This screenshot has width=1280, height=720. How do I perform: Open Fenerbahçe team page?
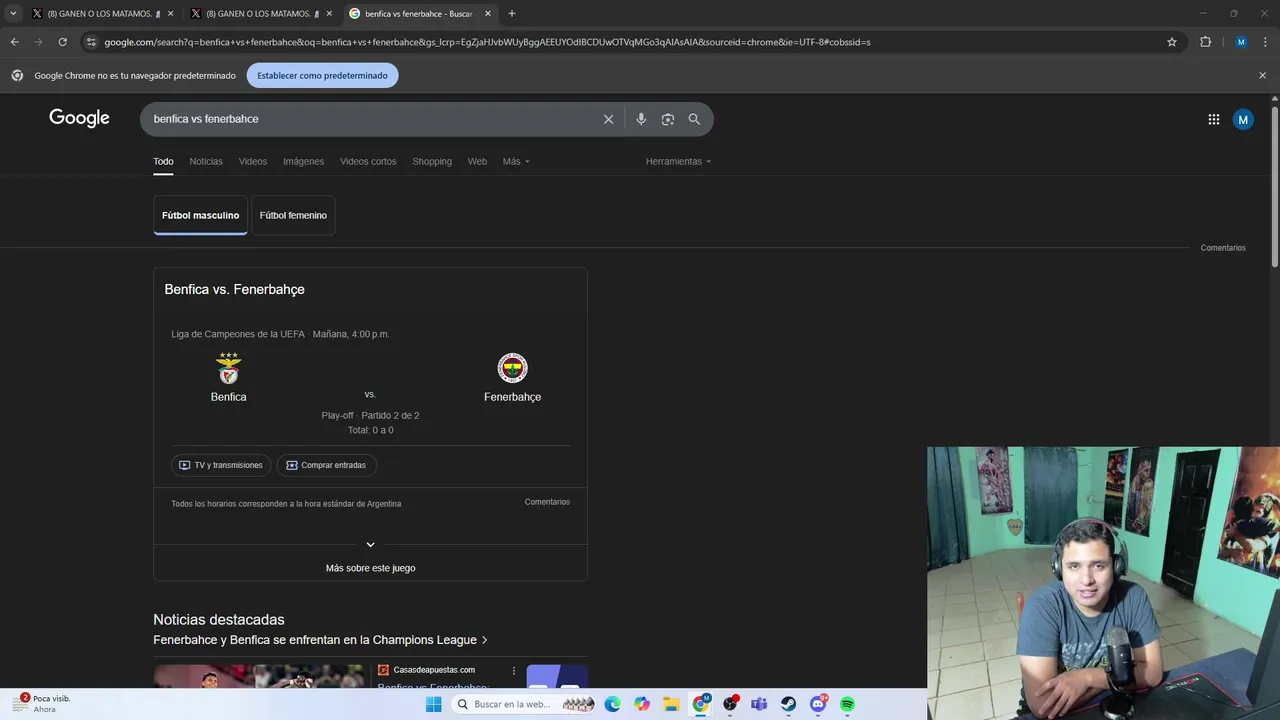point(512,378)
